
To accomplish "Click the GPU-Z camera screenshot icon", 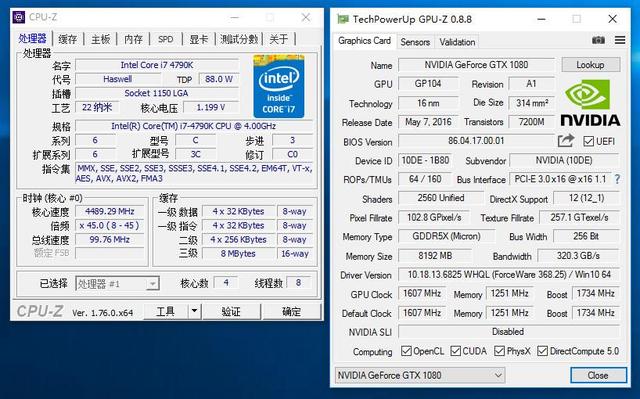I will (598, 40).
